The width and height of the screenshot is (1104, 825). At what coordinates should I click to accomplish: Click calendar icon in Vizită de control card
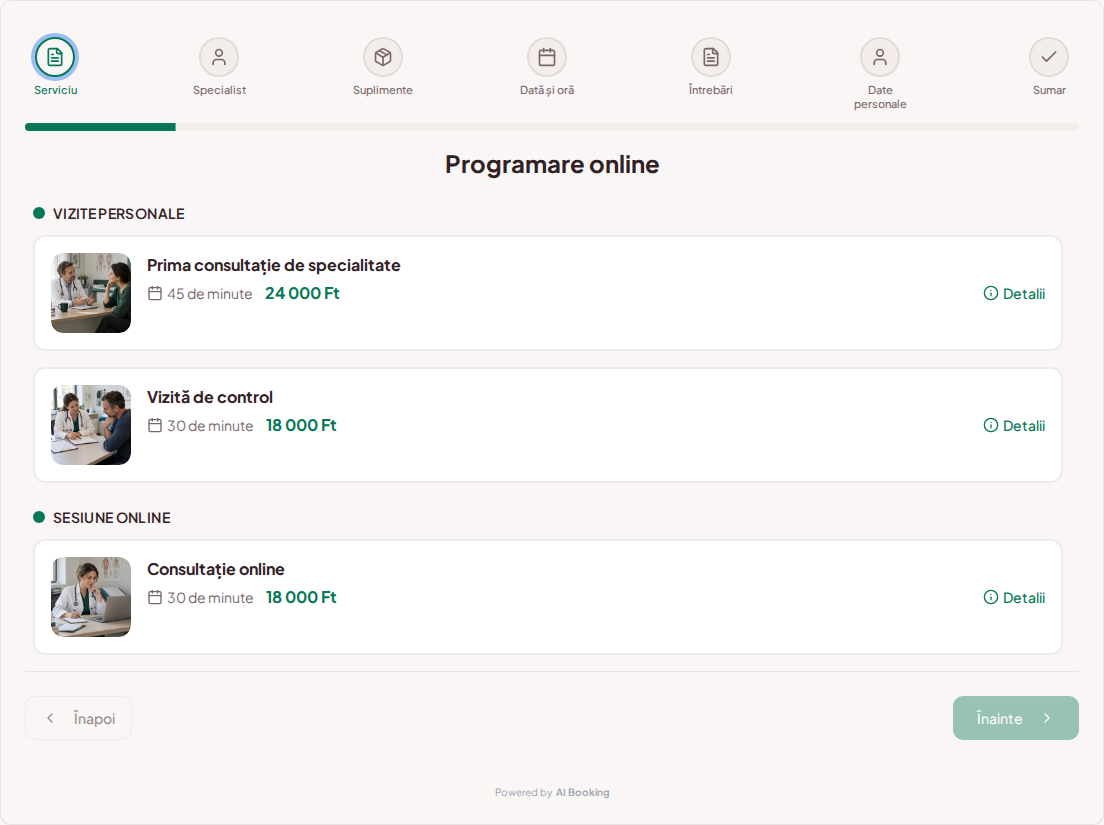tap(155, 425)
